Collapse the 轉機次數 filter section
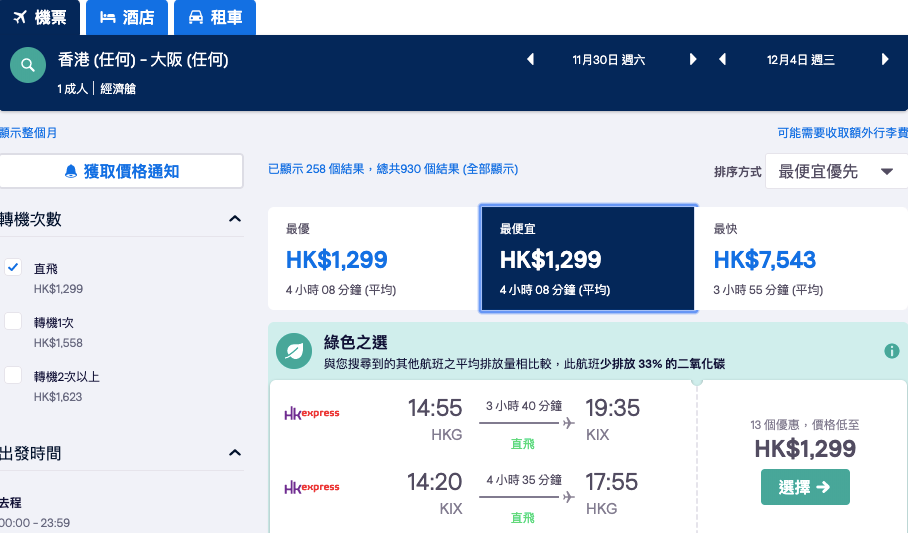 tap(235, 219)
